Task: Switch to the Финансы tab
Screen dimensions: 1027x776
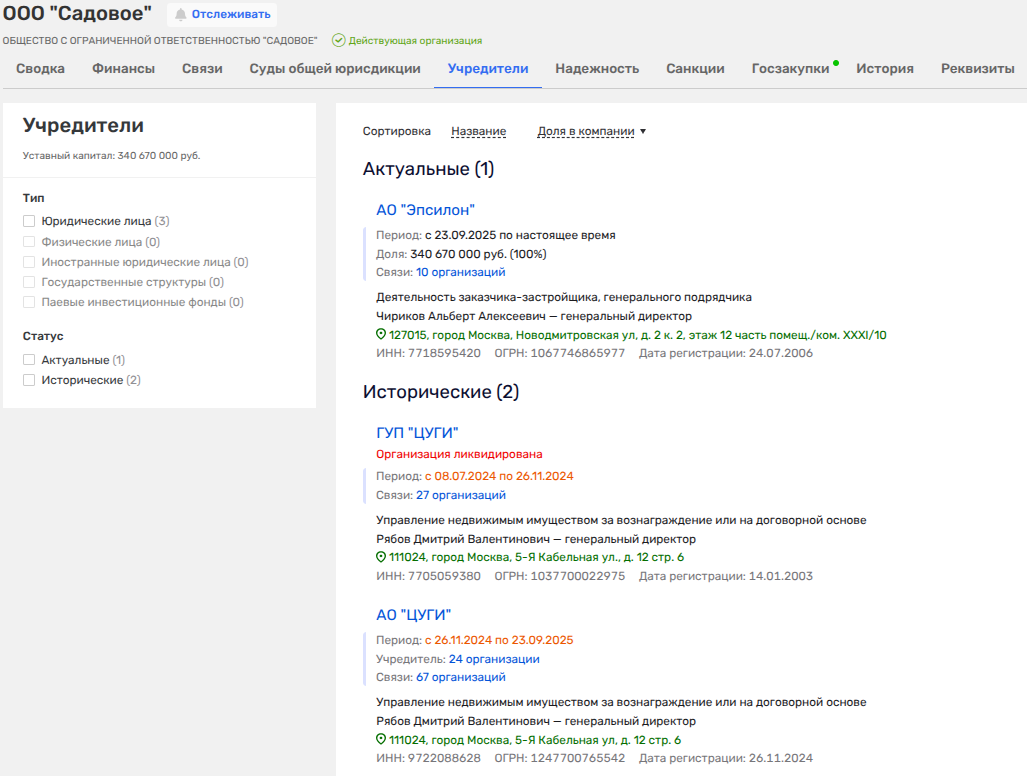Action: coord(123,69)
